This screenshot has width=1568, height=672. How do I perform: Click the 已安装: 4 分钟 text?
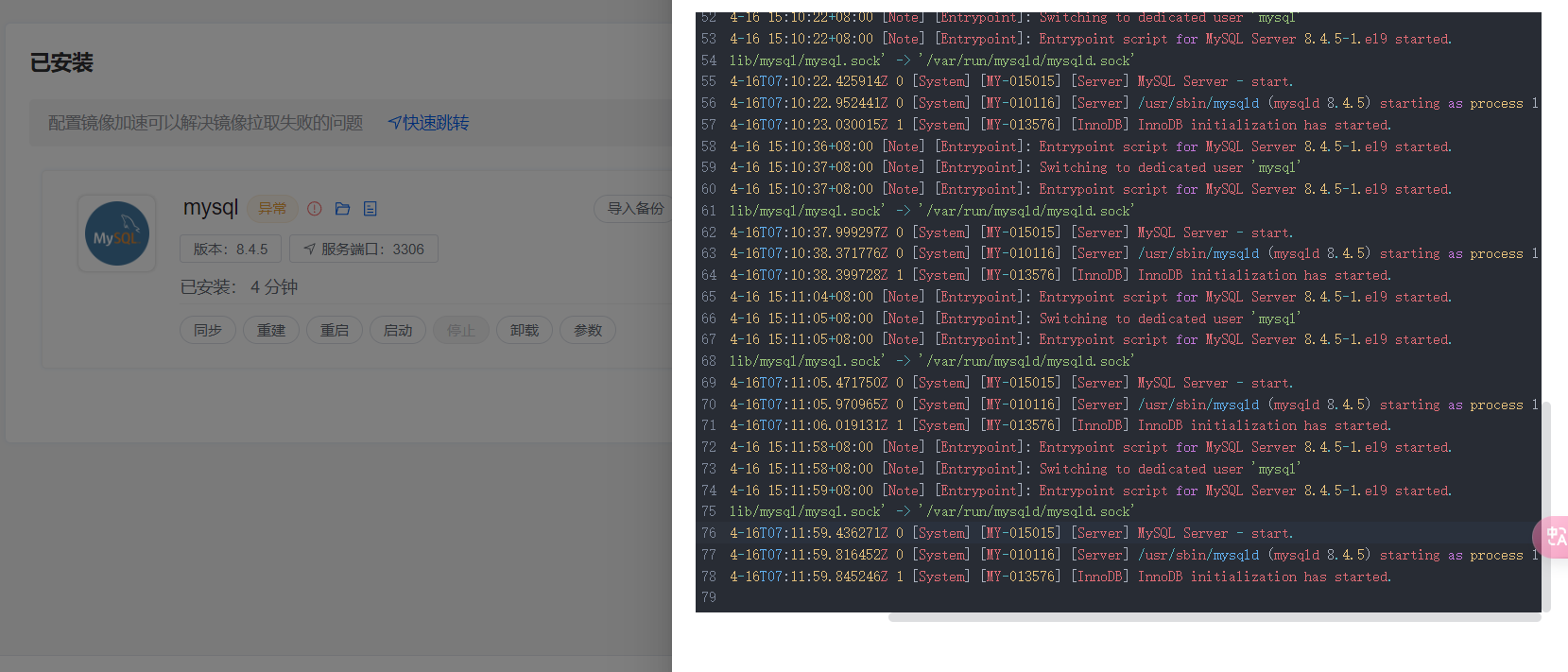239,287
